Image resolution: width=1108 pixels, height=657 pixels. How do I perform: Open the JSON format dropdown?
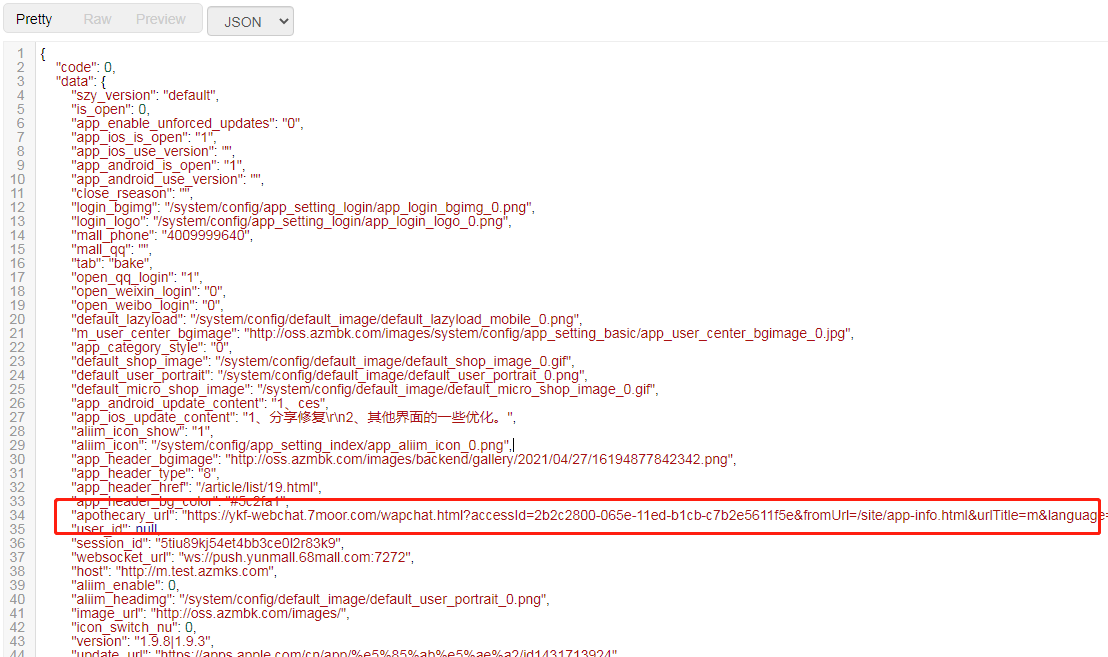click(x=250, y=21)
